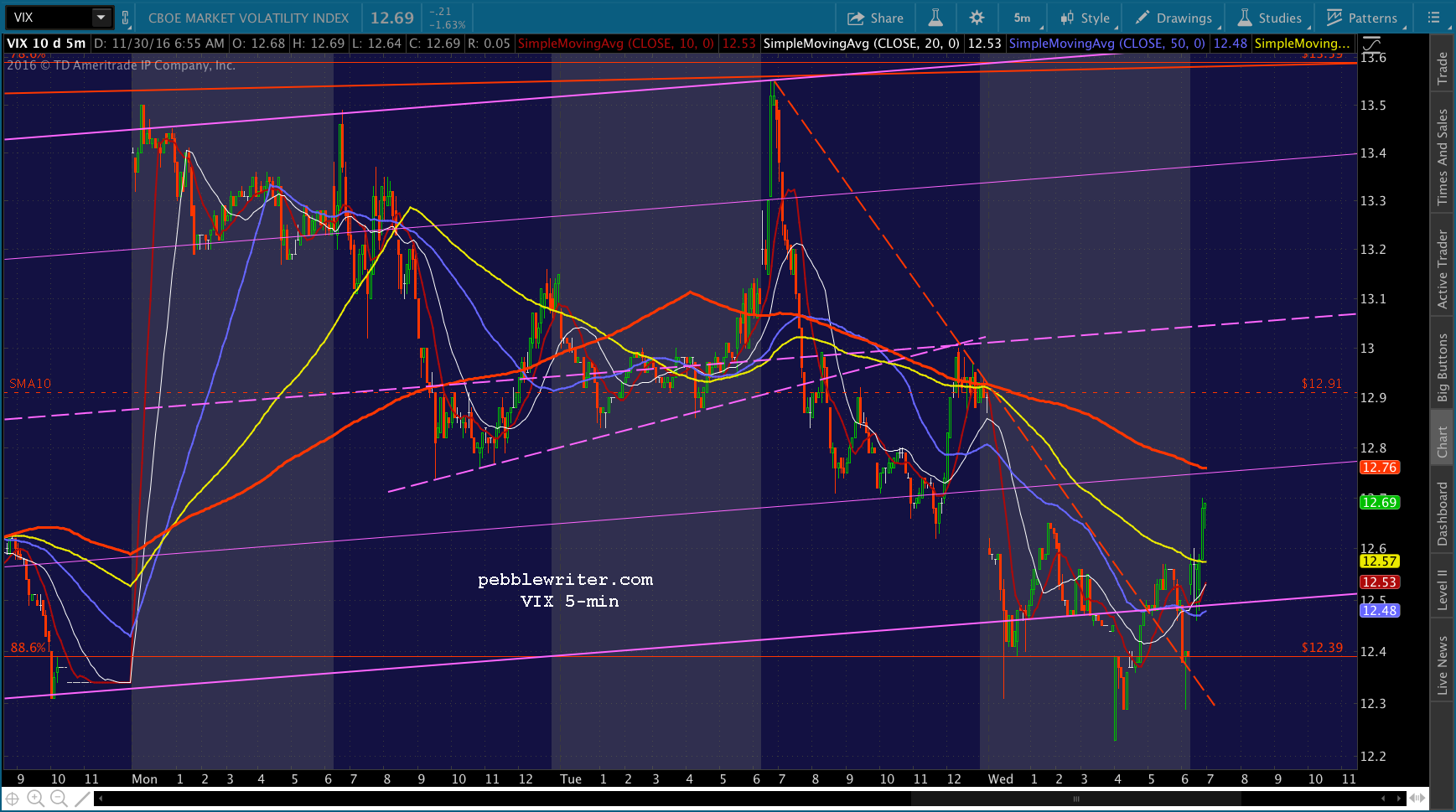
Task: Toggle the price axis scale icon above 13.6
Action: (x=1371, y=44)
